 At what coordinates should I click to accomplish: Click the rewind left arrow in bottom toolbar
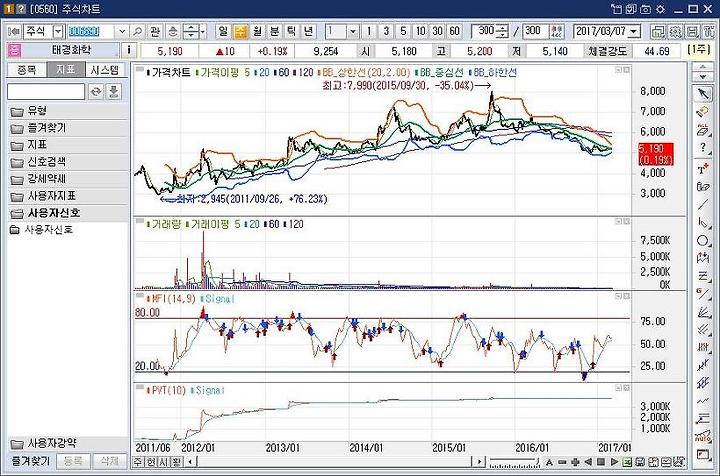click(x=588, y=462)
